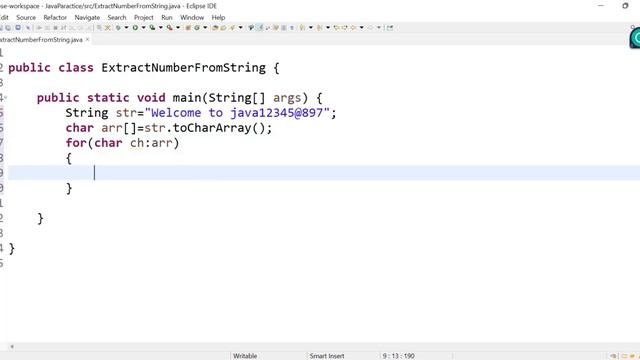Click the Smart Insert status entry
Screen dimensions: 640x360
tap(327, 356)
